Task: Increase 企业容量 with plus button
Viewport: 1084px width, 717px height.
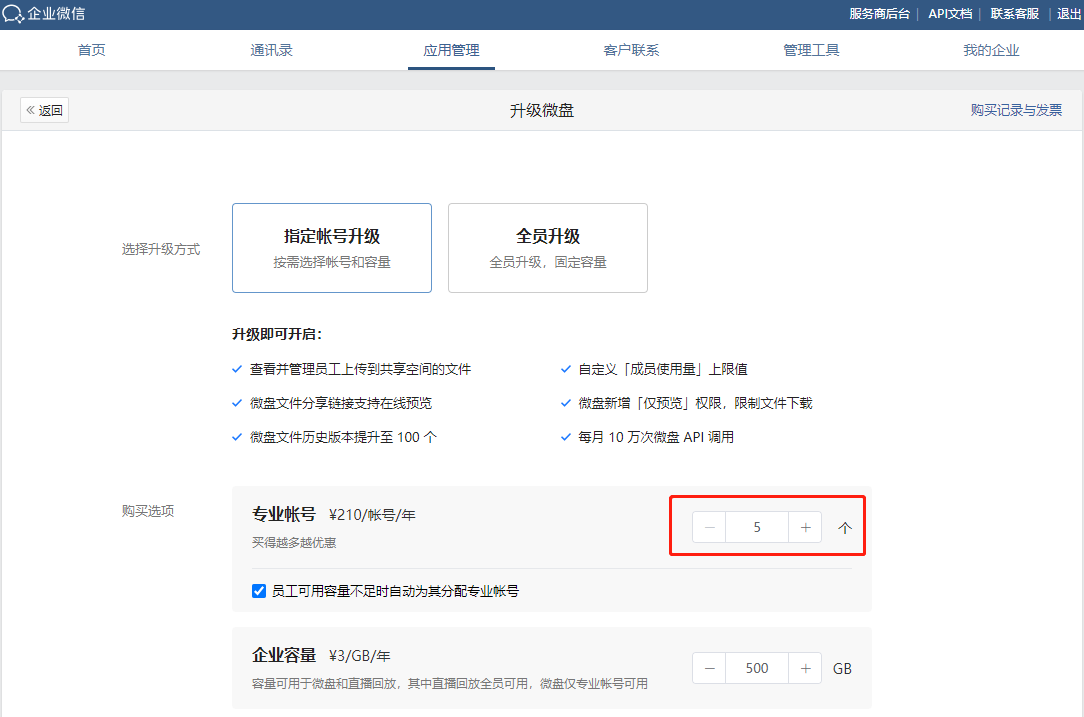Action: pos(805,668)
